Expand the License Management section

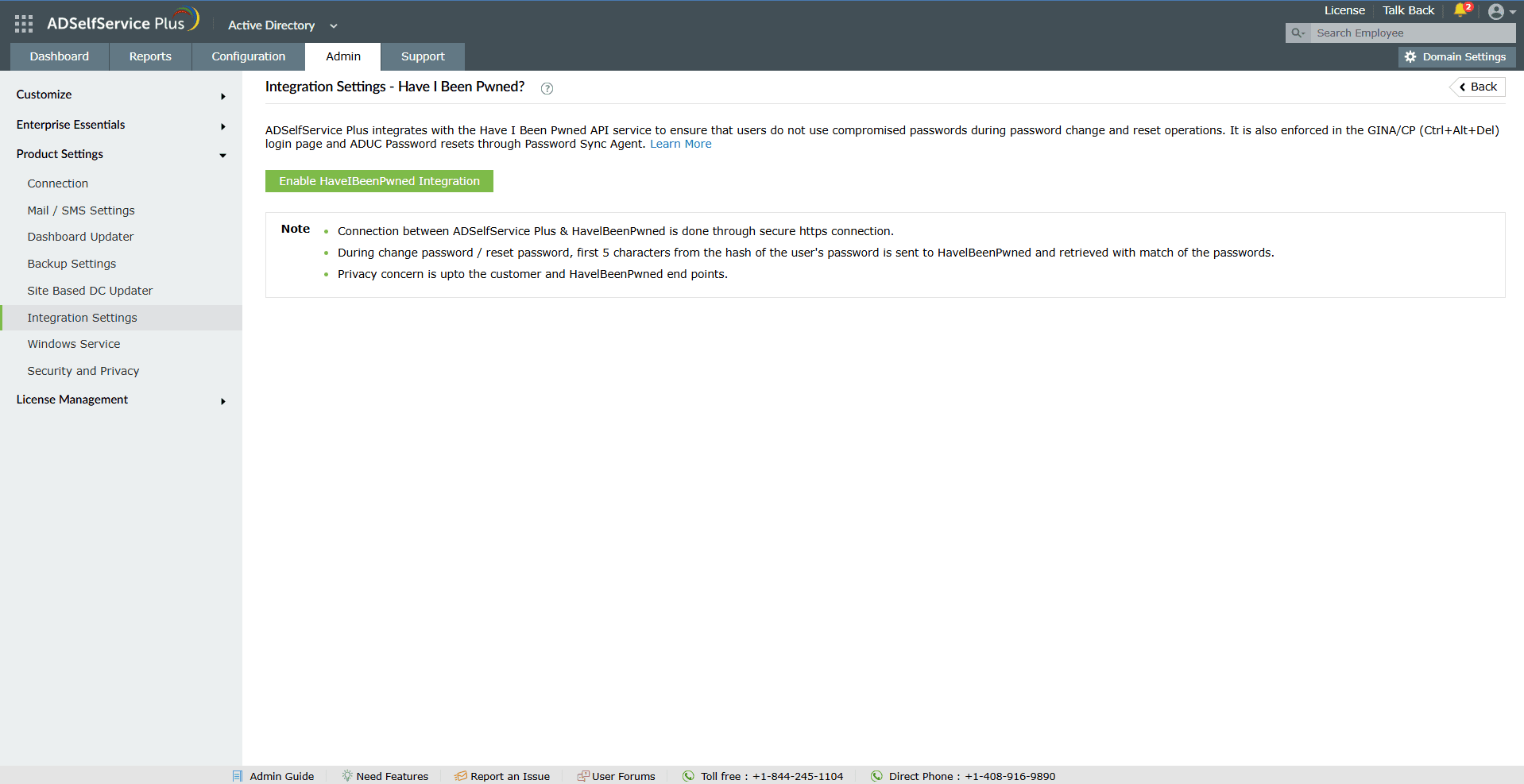[x=223, y=401]
